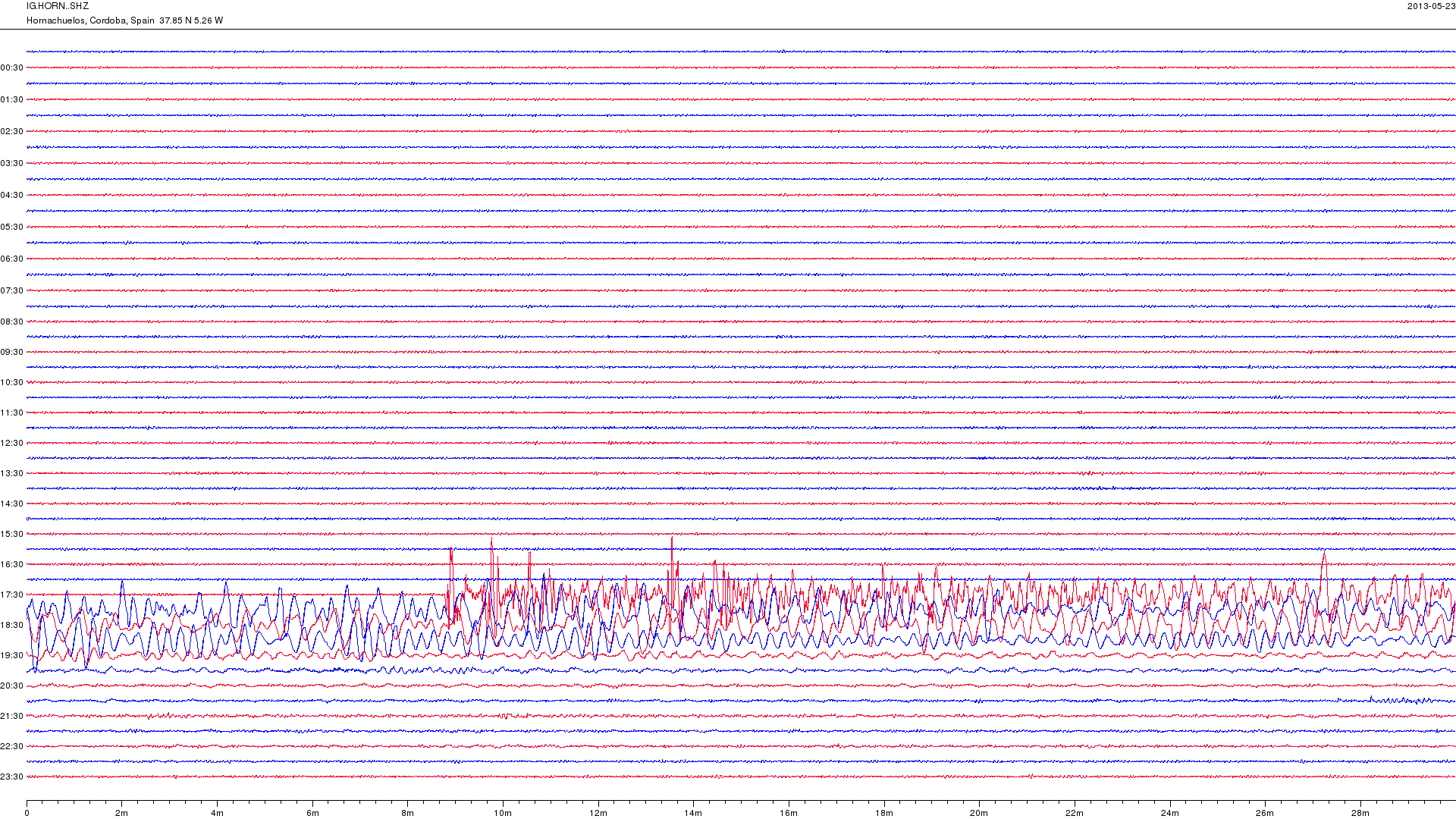
Task: Click the 22m axis label
Action: pyautogui.click(x=1075, y=813)
